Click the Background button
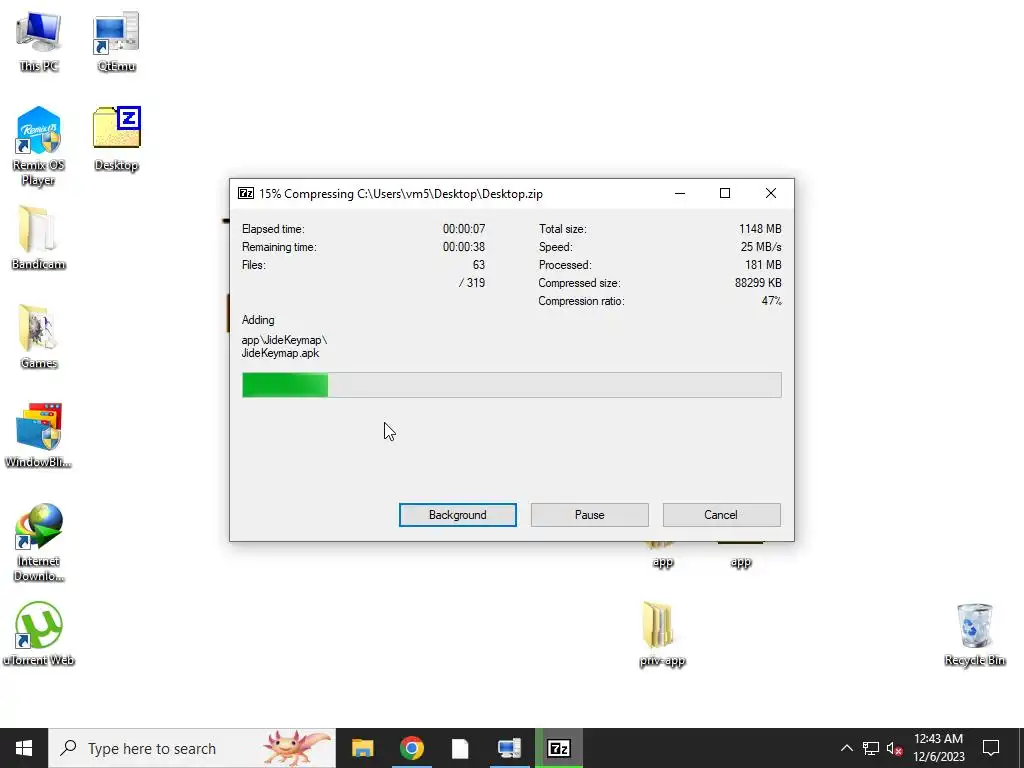This screenshot has width=1024, height=768. tap(458, 515)
